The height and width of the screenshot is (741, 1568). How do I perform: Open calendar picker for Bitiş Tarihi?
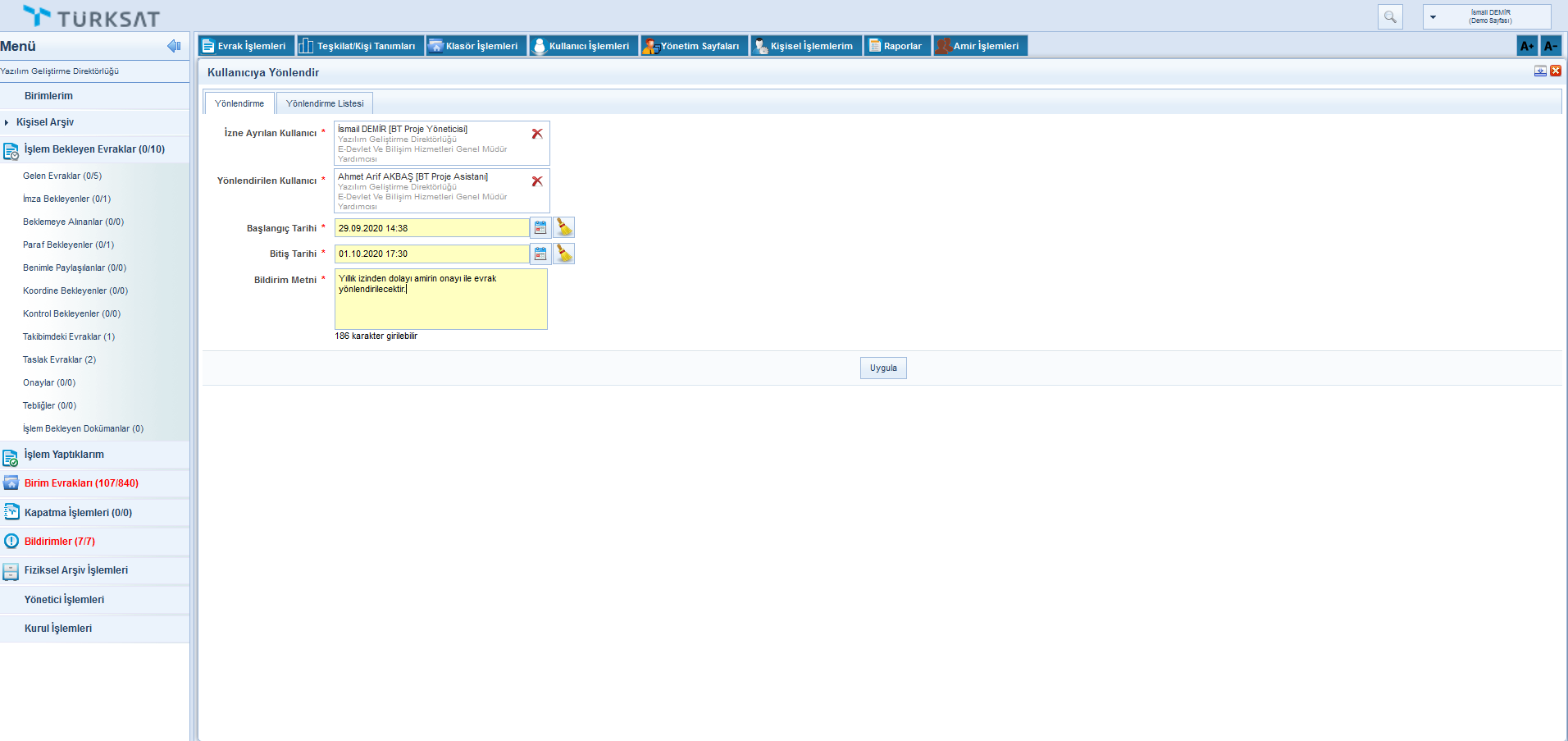coord(540,254)
